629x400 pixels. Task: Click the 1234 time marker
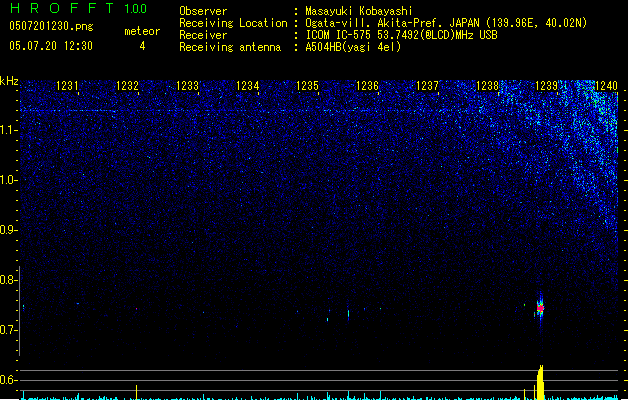(x=248, y=86)
